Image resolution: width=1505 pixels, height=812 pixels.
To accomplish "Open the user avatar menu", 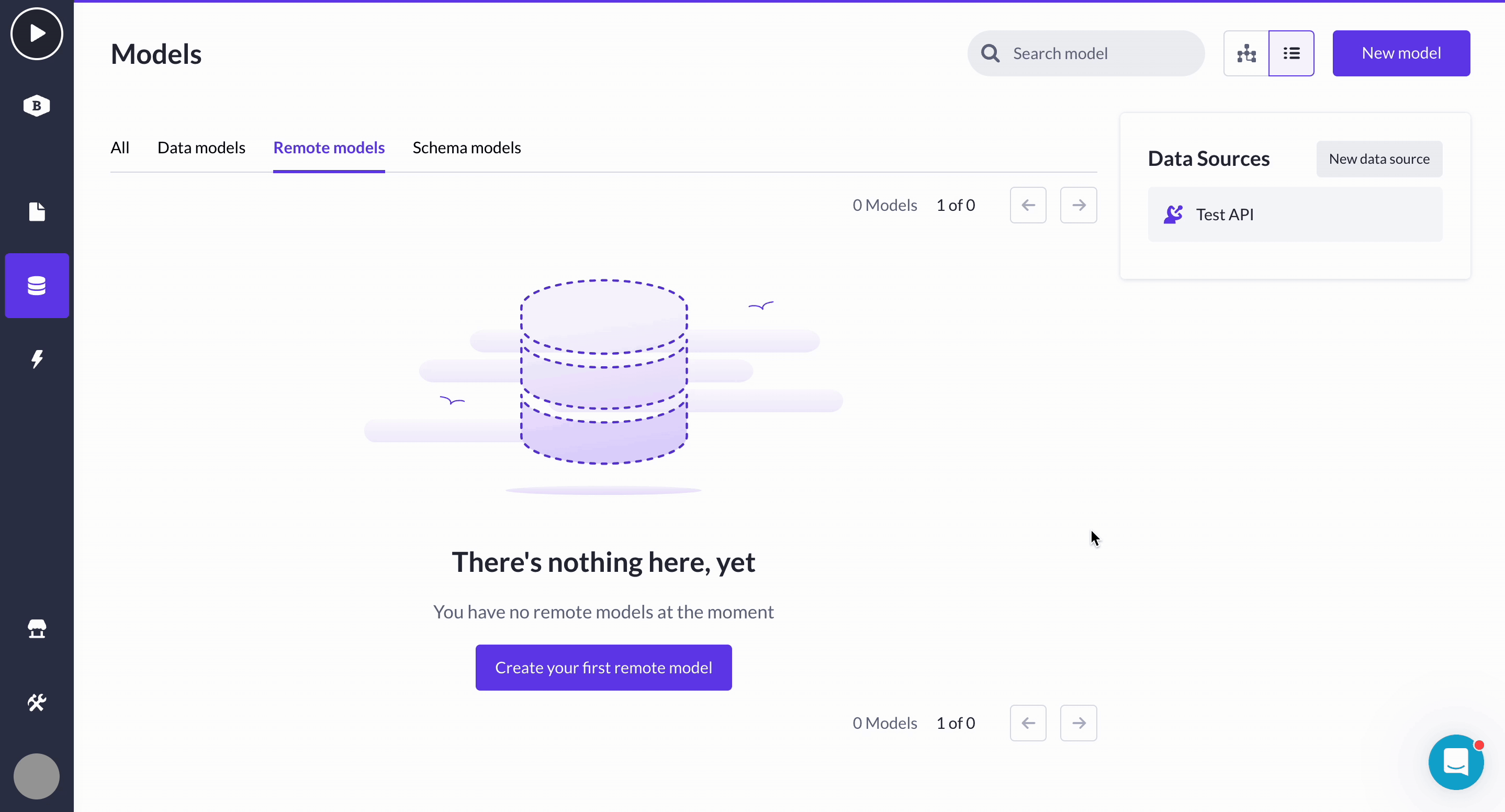I will pyautogui.click(x=37, y=776).
